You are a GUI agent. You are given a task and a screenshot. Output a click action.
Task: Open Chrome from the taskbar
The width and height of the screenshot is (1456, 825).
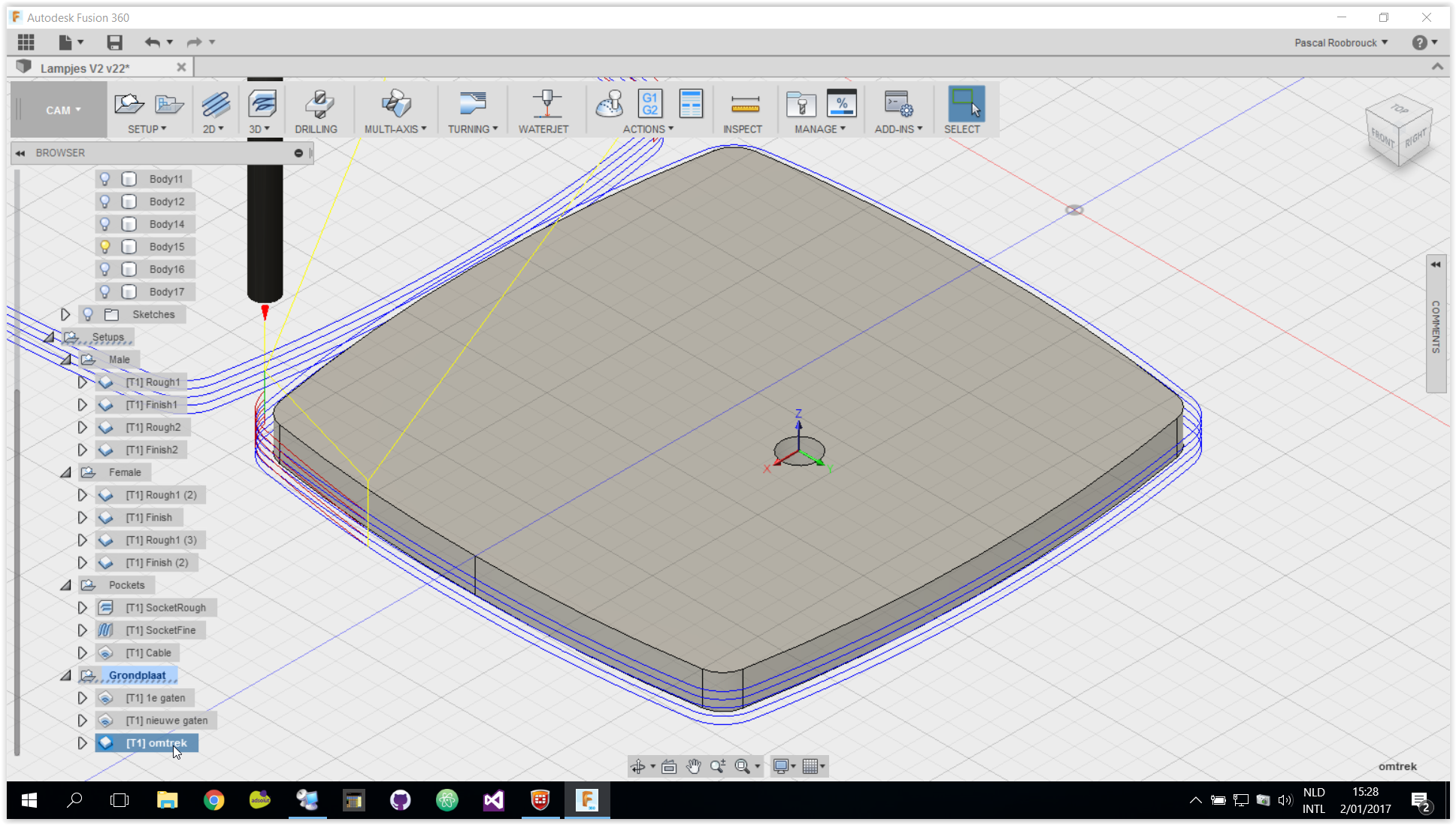(x=214, y=800)
